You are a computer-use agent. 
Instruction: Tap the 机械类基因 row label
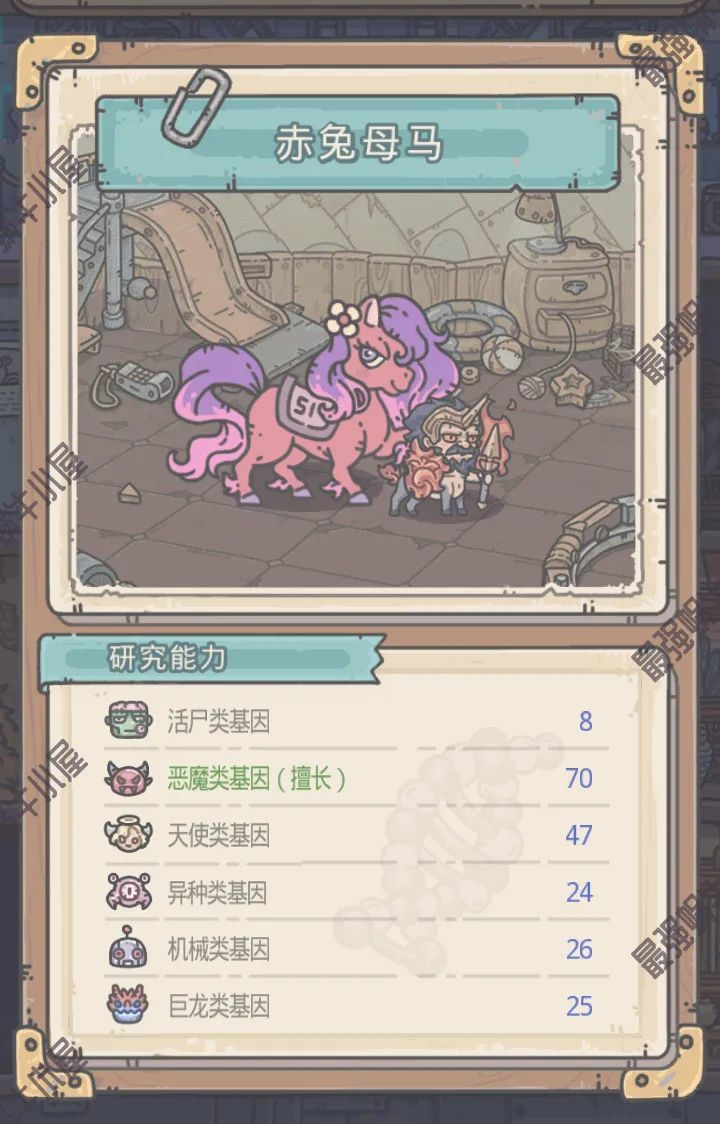coord(219,949)
